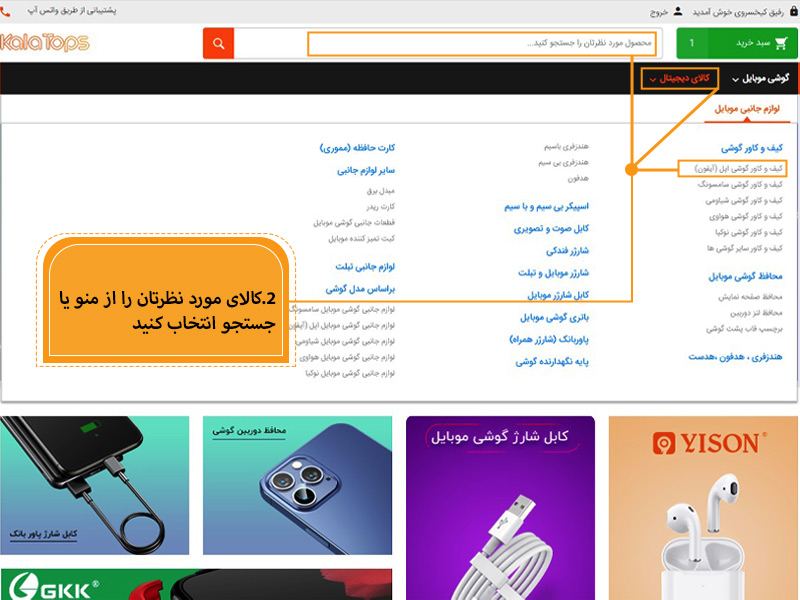The height and width of the screenshot is (600, 800).
Task: Click the product search input field
Action: click(481, 44)
